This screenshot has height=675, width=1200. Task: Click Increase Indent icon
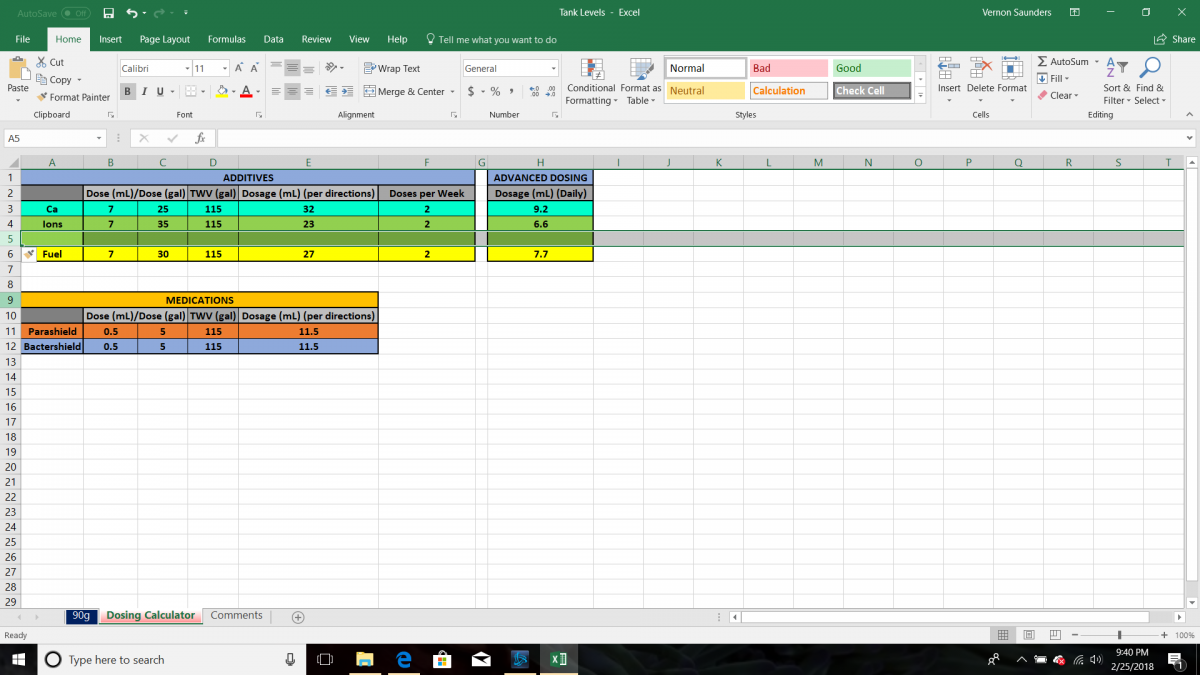click(x=348, y=91)
